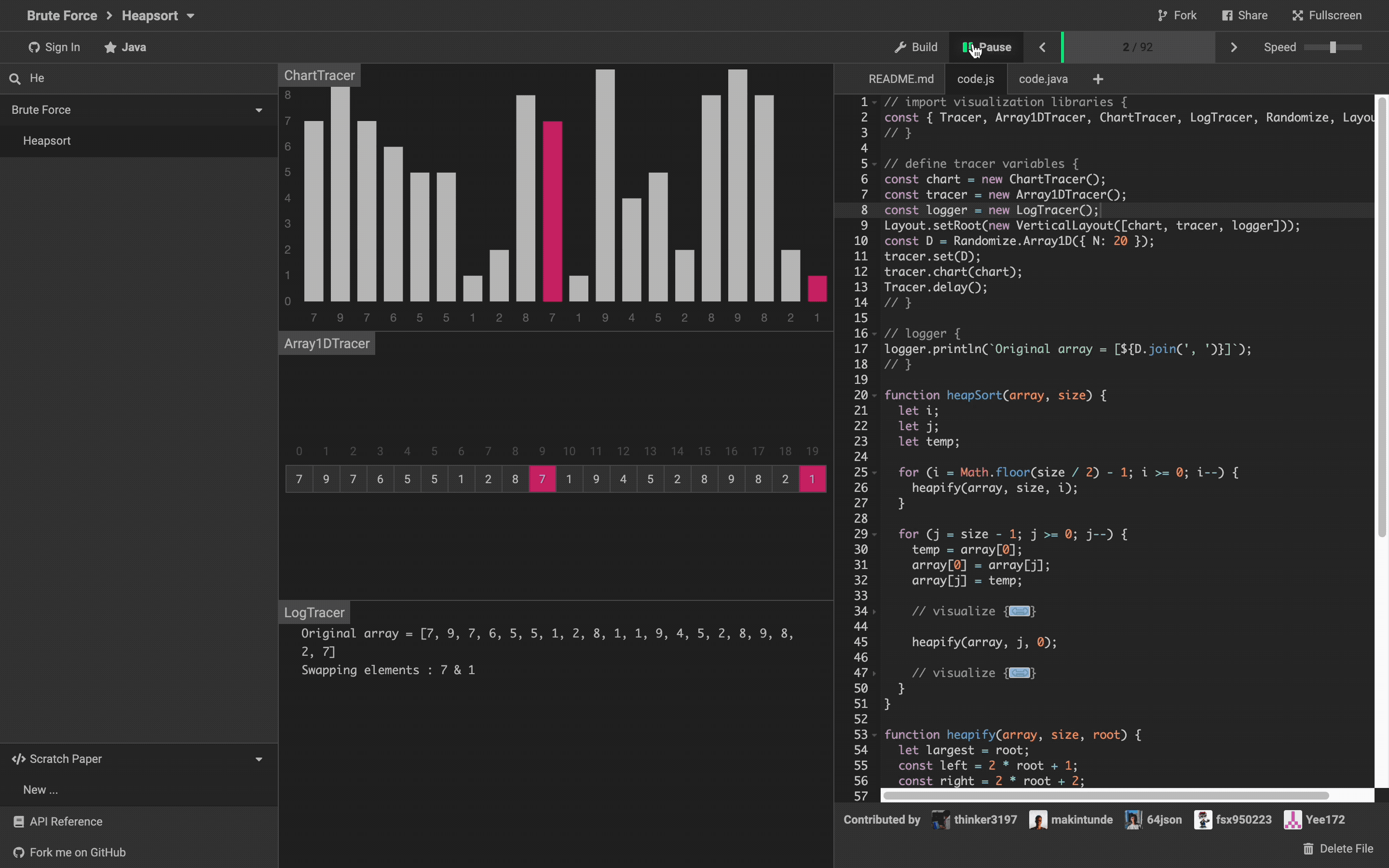Click the GitHub Sign In icon
Image resolution: width=1389 pixels, height=868 pixels.
[x=34, y=47]
